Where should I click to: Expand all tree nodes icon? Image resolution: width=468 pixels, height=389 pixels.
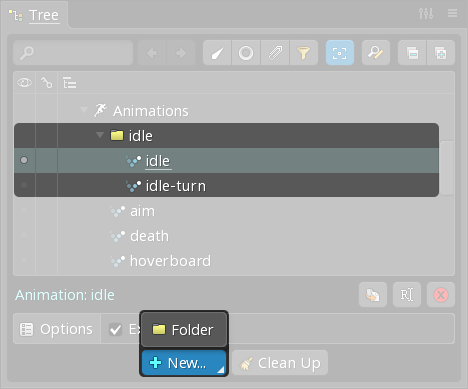click(x=441, y=53)
